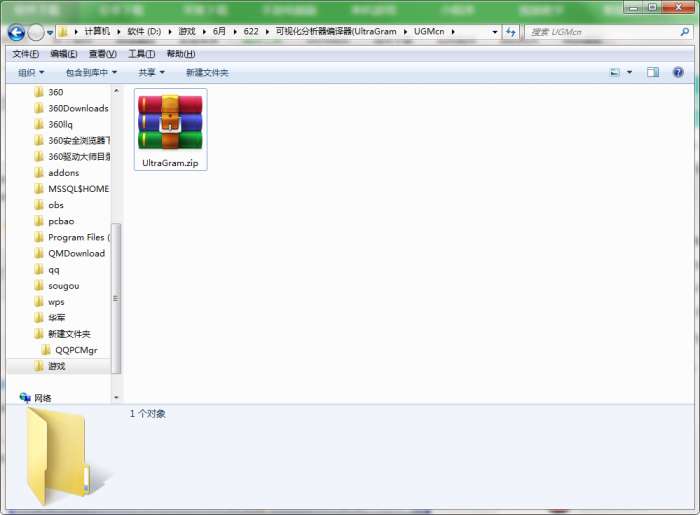Click the 新建文件夹 button

tap(207, 72)
